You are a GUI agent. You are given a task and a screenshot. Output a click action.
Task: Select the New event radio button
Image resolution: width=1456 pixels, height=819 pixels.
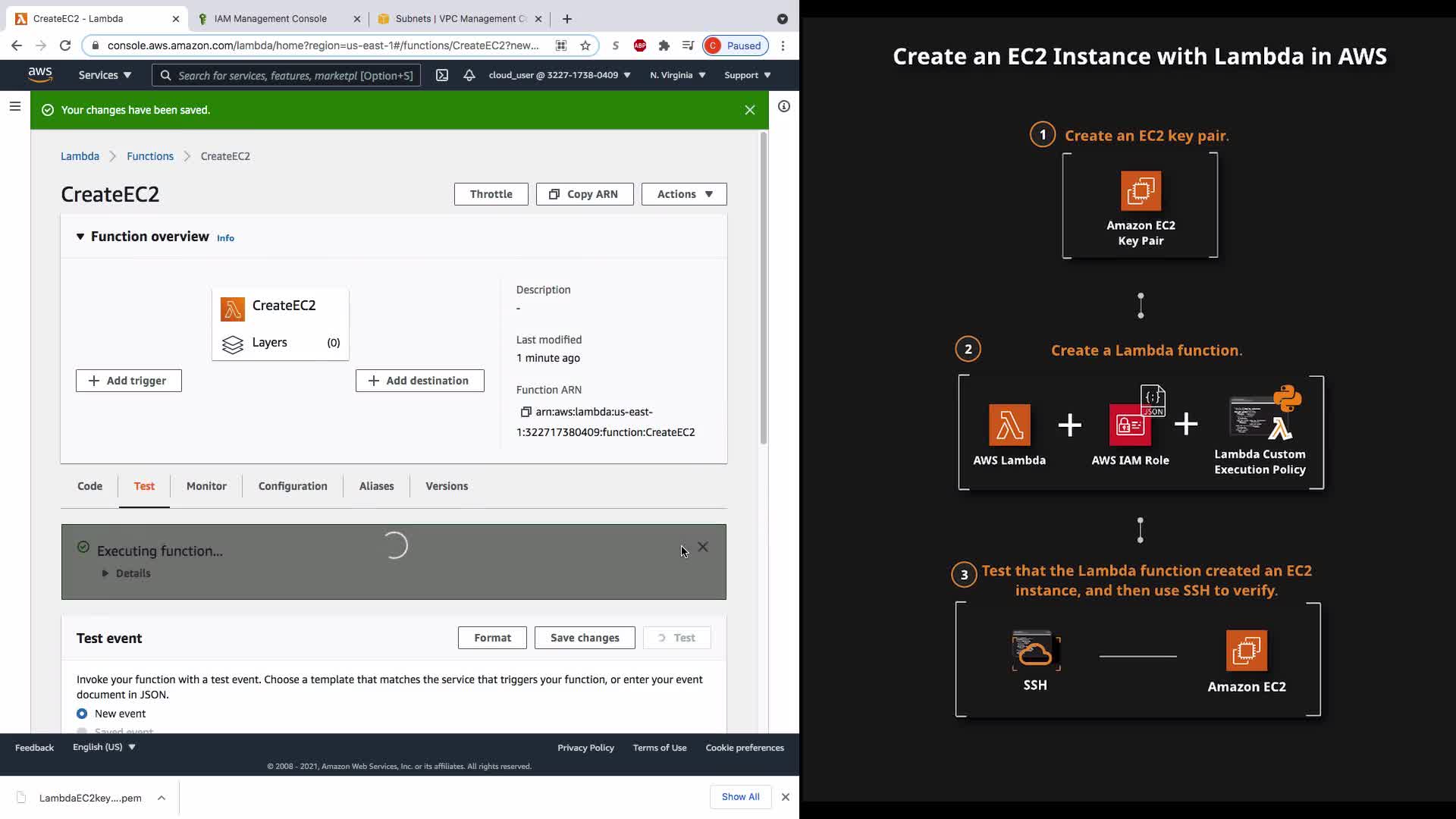pyautogui.click(x=82, y=714)
